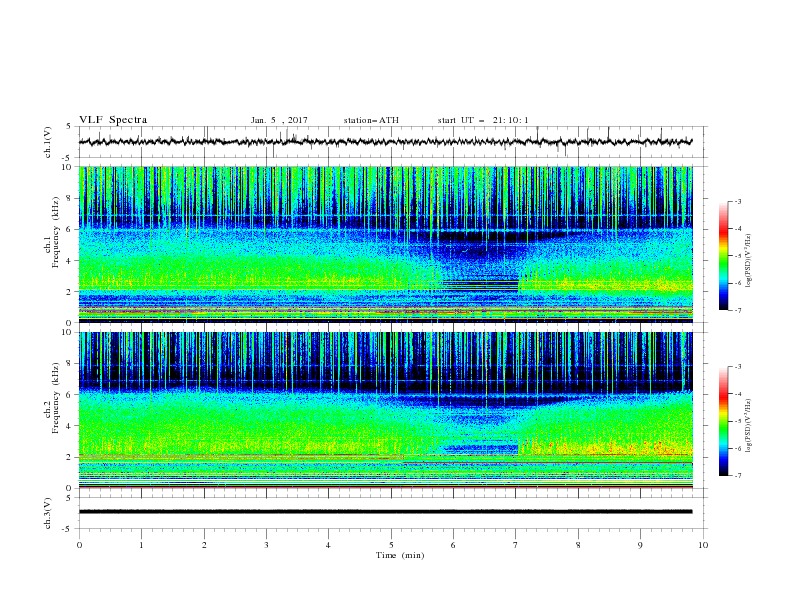The height and width of the screenshot is (612, 792).
Task: Click the "station=ATH" header label
Action: 371,120
